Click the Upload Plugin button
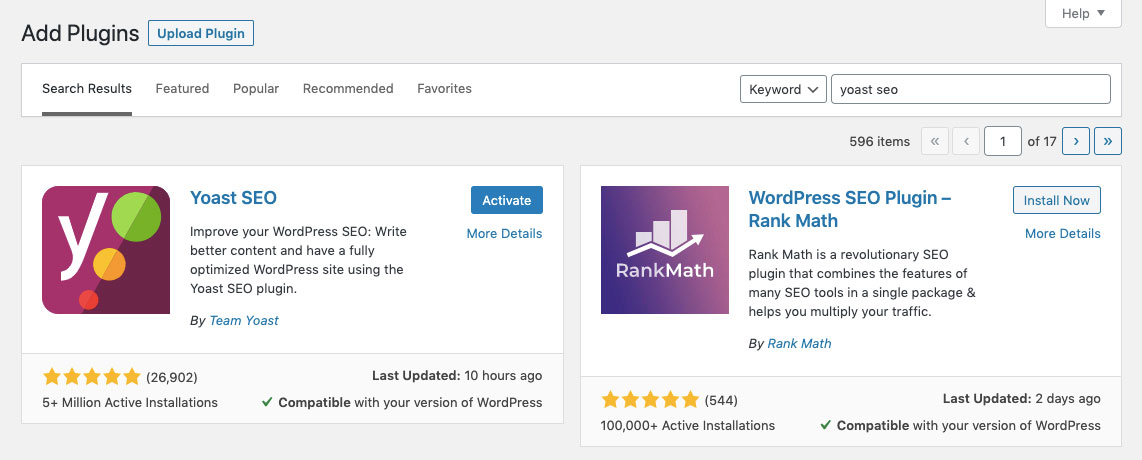 tap(201, 33)
